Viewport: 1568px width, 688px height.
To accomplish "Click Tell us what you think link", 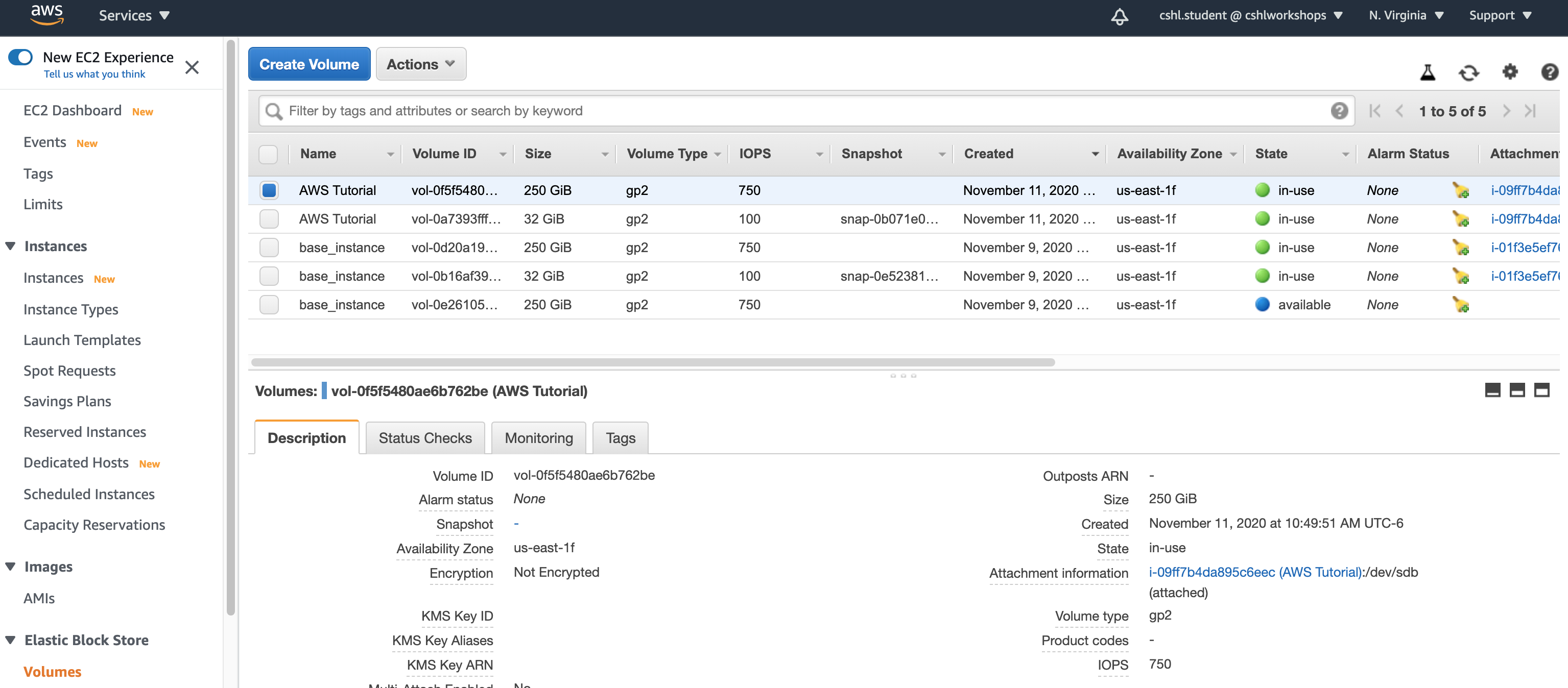I will pos(94,74).
